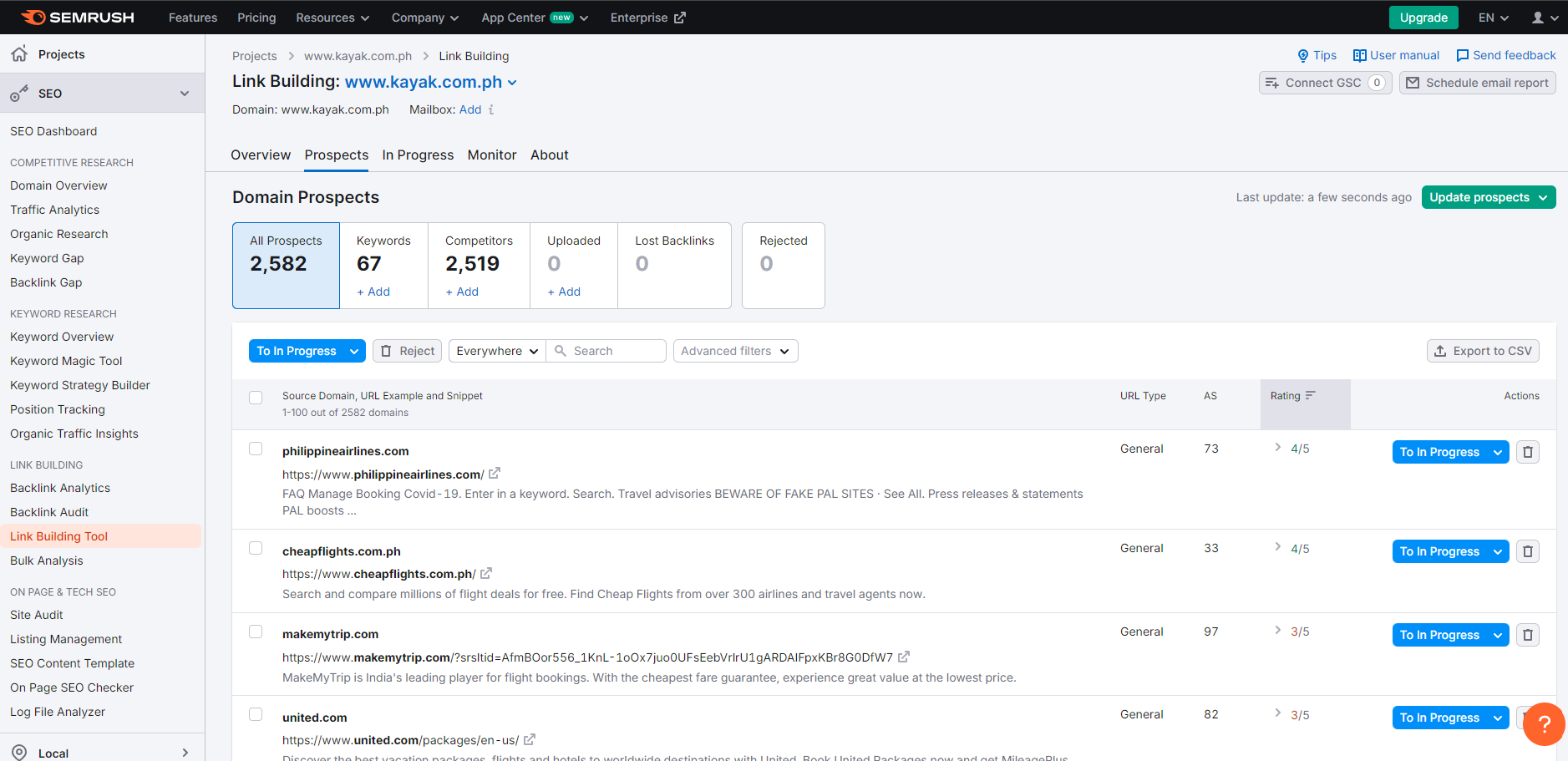The image size is (1568, 761).
Task: Select the Lost Backlinks prospects tab
Action: tap(674, 266)
